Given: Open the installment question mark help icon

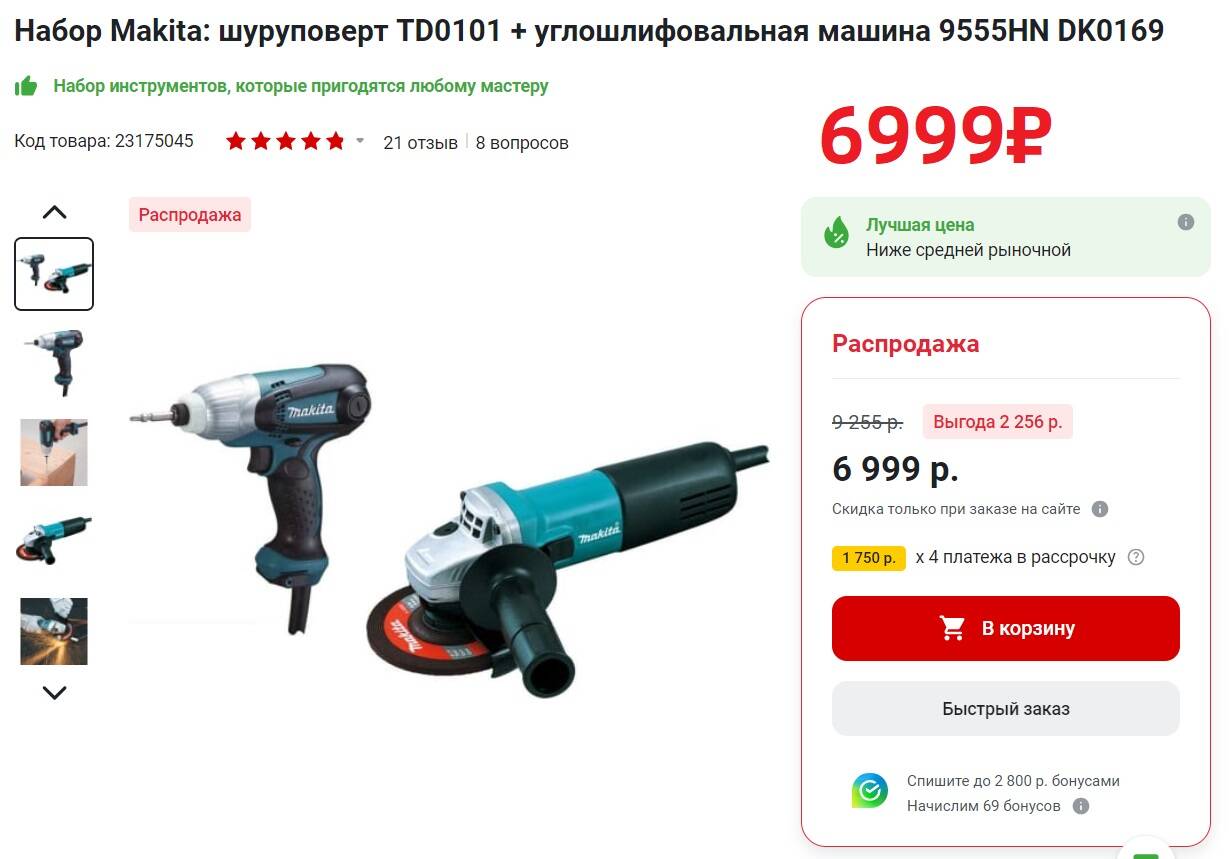Looking at the screenshot, I should coord(1136,557).
